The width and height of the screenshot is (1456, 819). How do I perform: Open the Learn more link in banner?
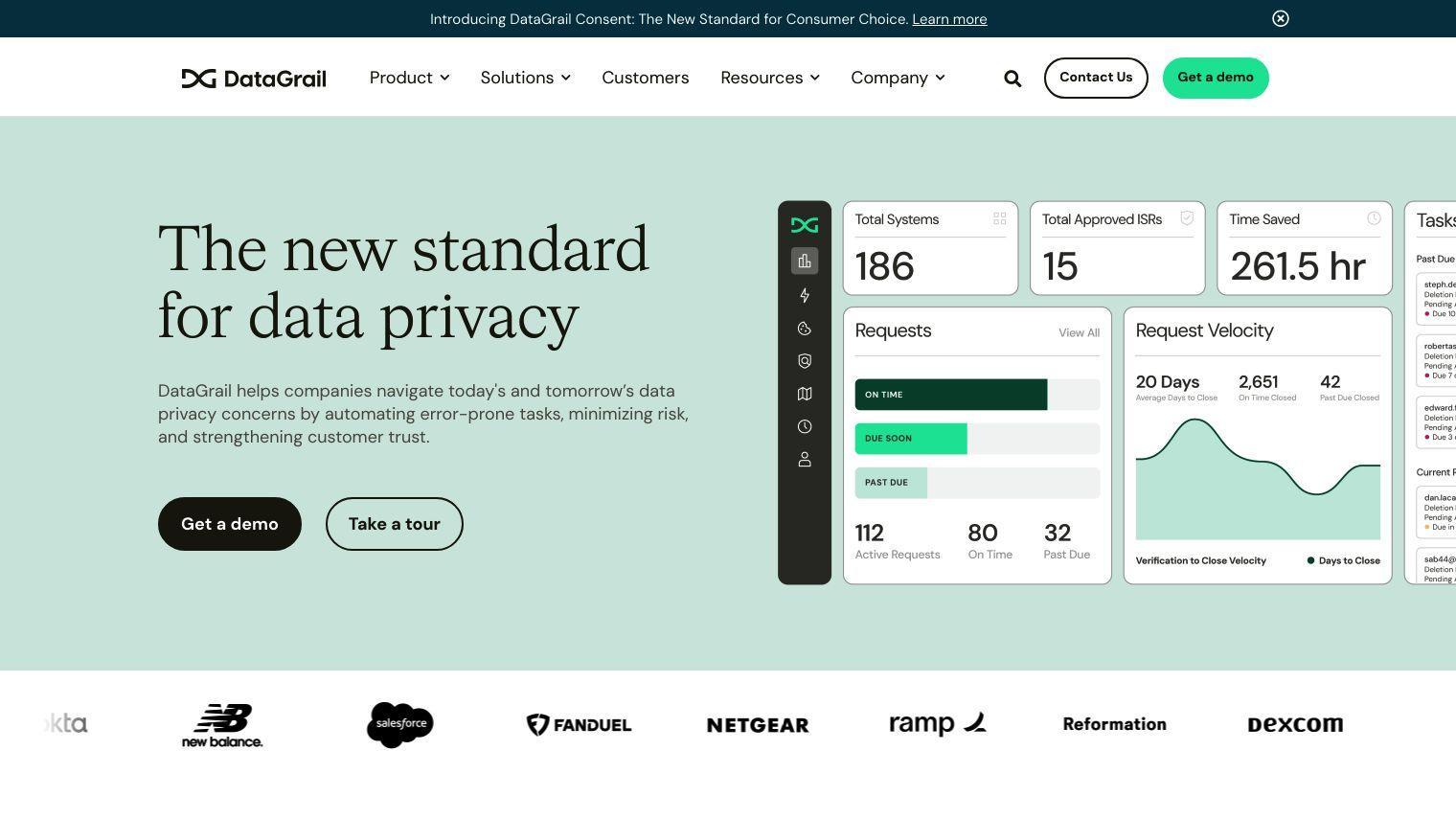click(949, 19)
